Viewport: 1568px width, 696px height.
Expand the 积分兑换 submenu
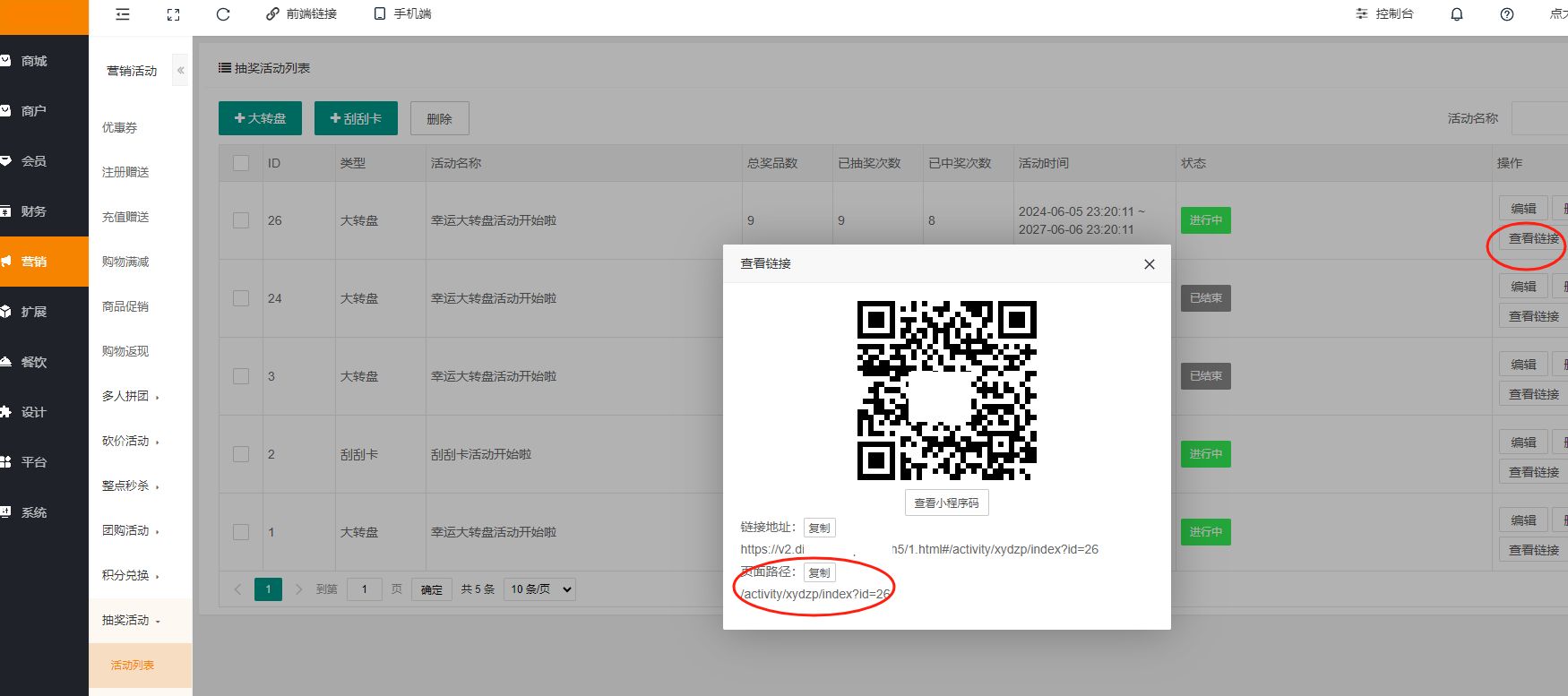[130, 575]
